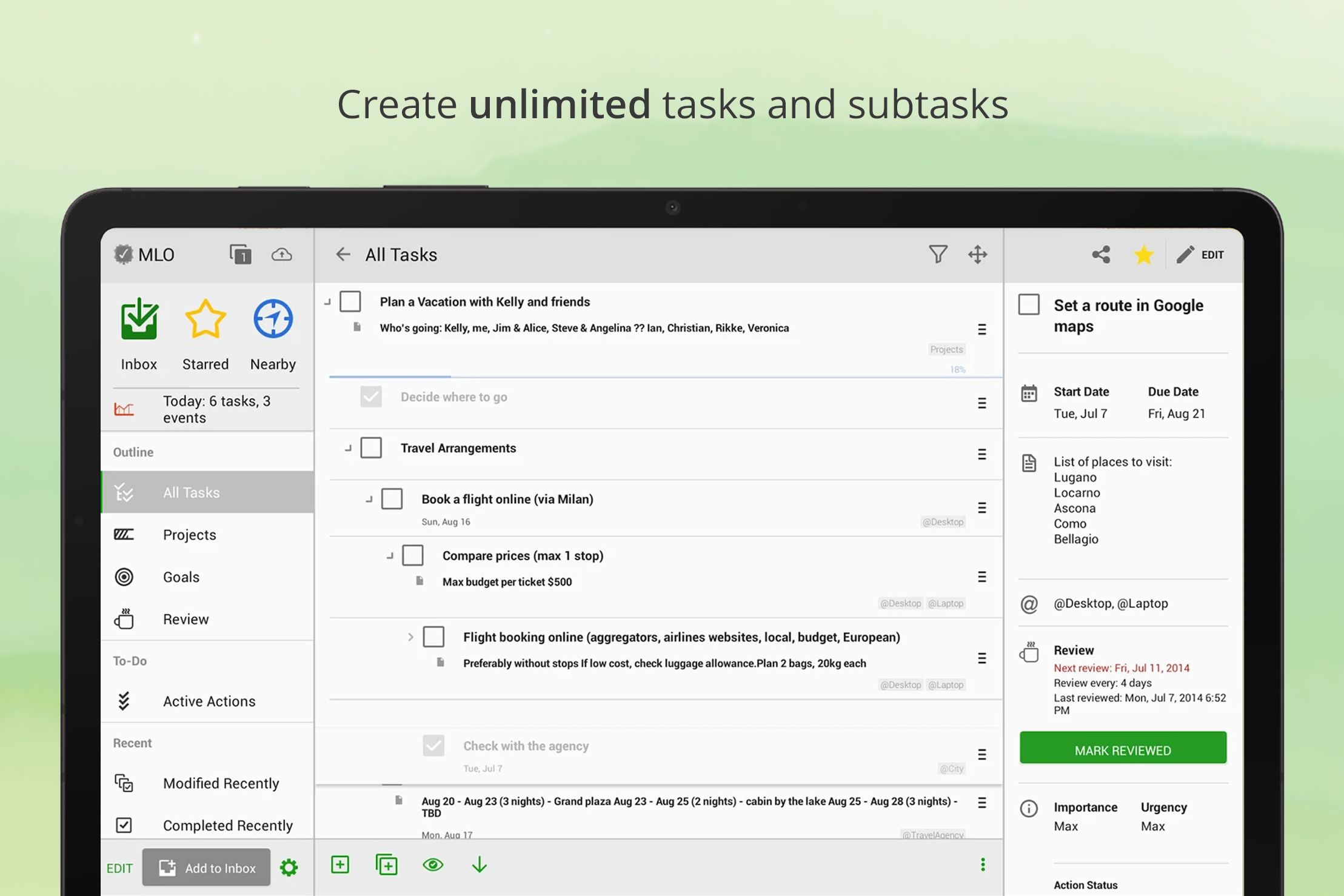Open cloud sync icon next to MLO
The width and height of the screenshot is (1344, 896).
point(281,255)
